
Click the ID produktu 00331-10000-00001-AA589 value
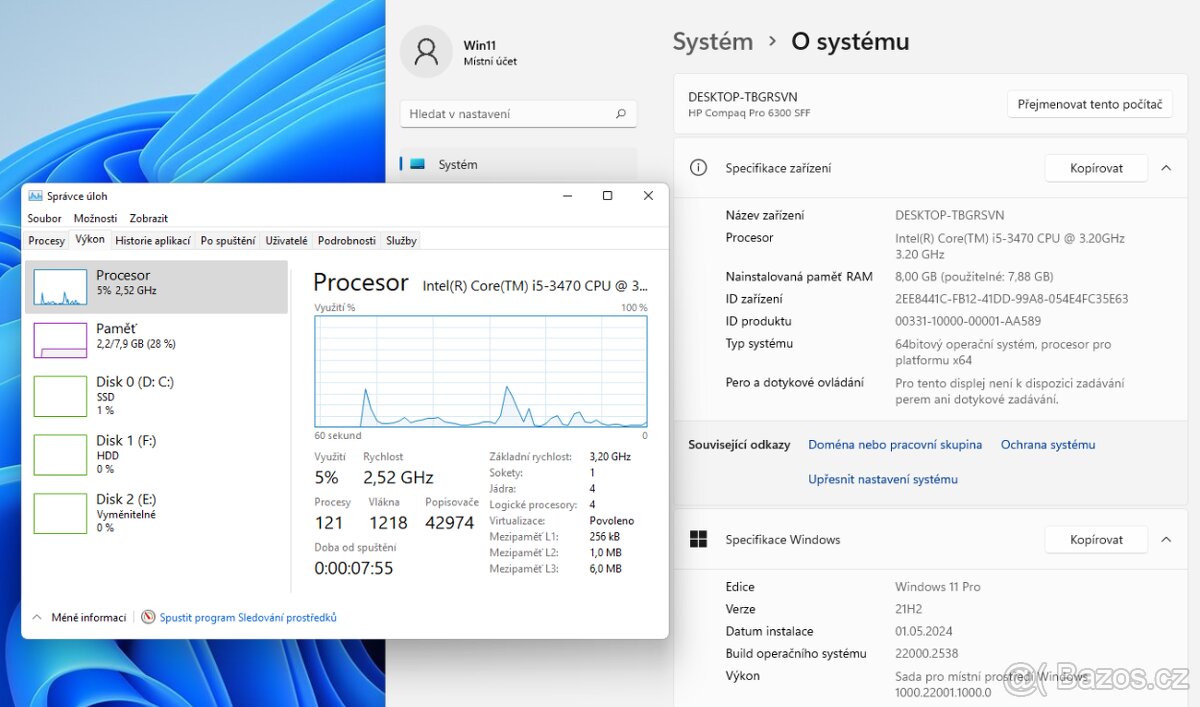968,321
